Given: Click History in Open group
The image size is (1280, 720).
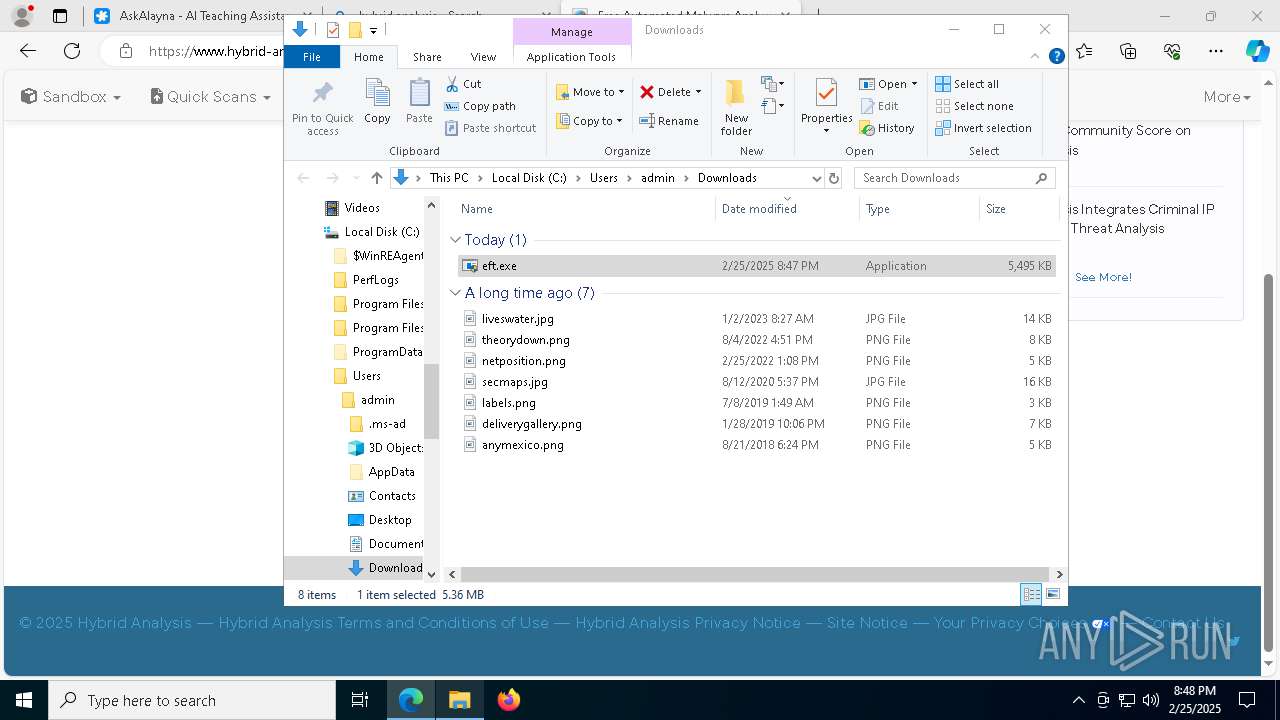Looking at the screenshot, I should 887,128.
